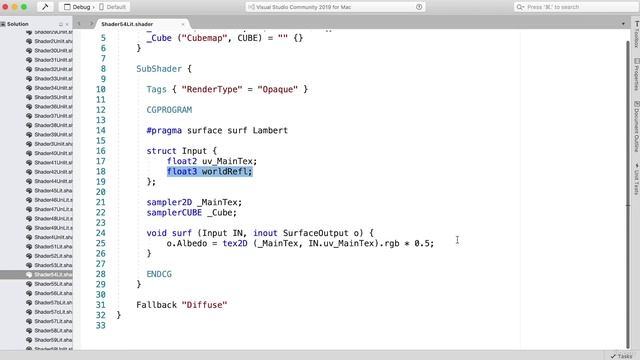This screenshot has width=640, height=360.
Task: Navigate forward with the right arrow button
Action: (91, 24)
